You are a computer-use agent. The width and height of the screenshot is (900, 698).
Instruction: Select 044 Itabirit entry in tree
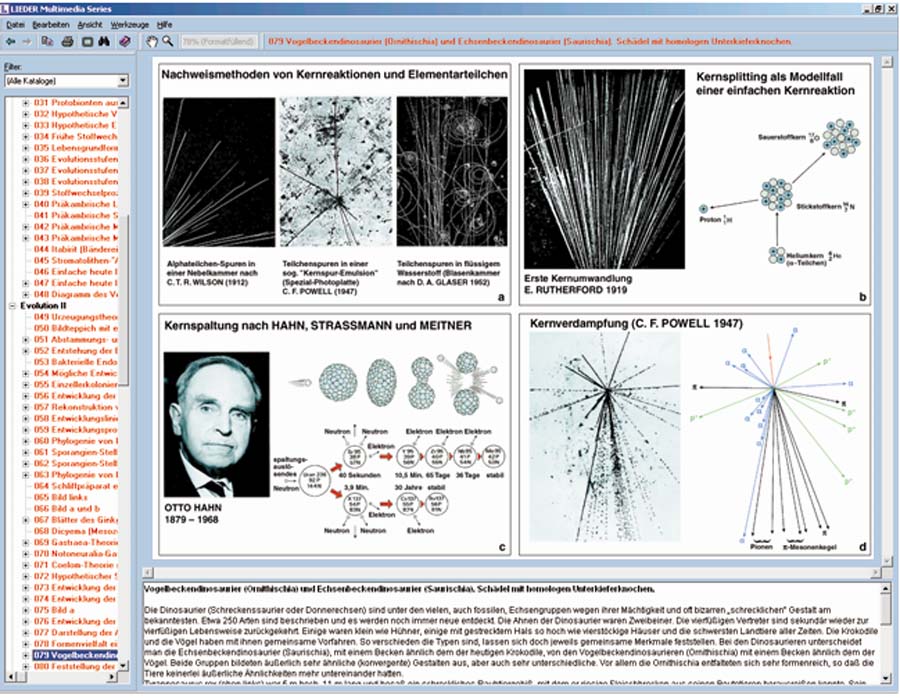[x=77, y=249]
